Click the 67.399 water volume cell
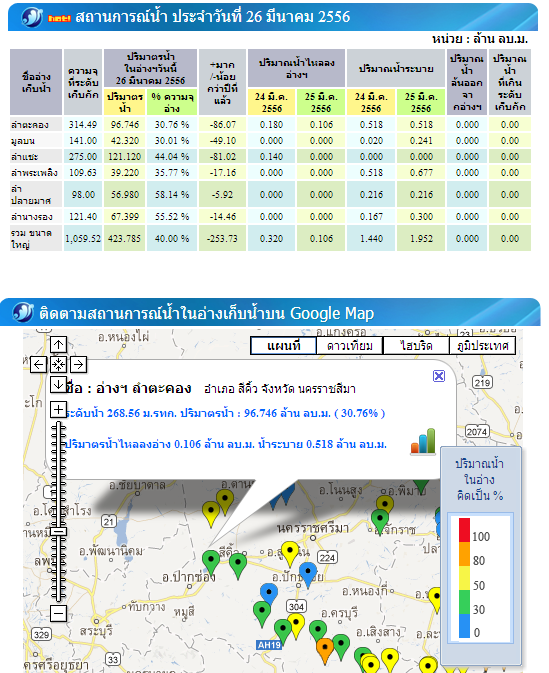 click(x=124, y=217)
